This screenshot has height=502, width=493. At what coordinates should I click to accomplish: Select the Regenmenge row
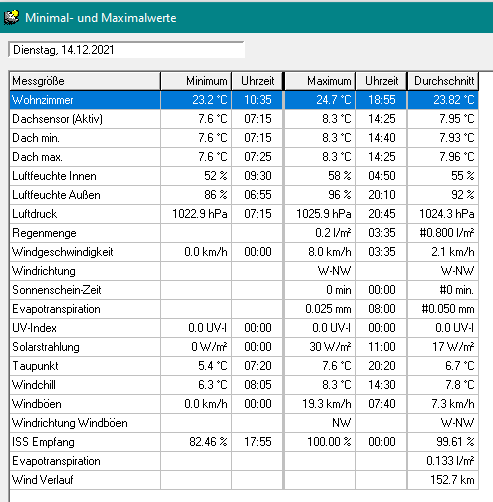click(244, 233)
